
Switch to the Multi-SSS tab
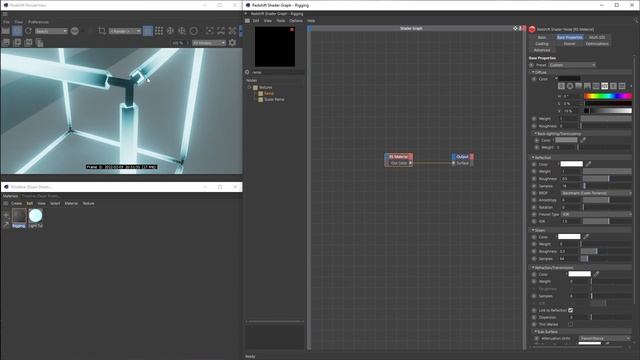tap(597, 37)
